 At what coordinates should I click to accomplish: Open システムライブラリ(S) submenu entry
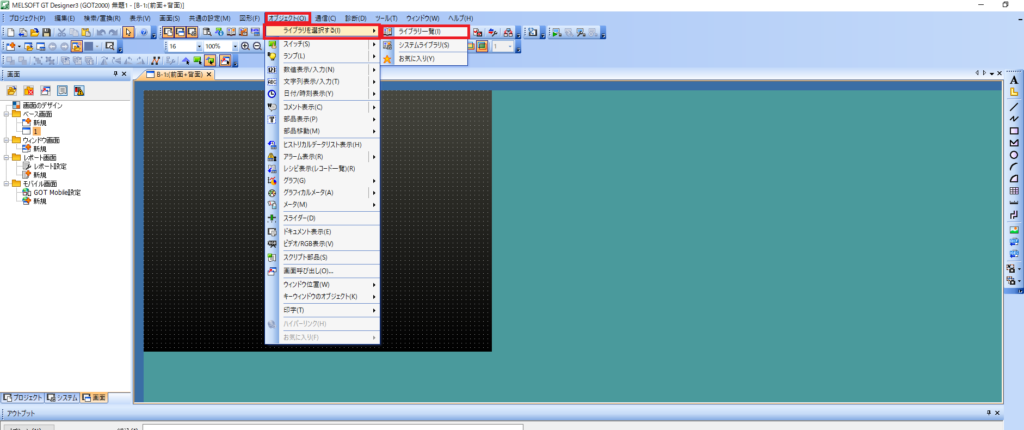(x=423, y=45)
